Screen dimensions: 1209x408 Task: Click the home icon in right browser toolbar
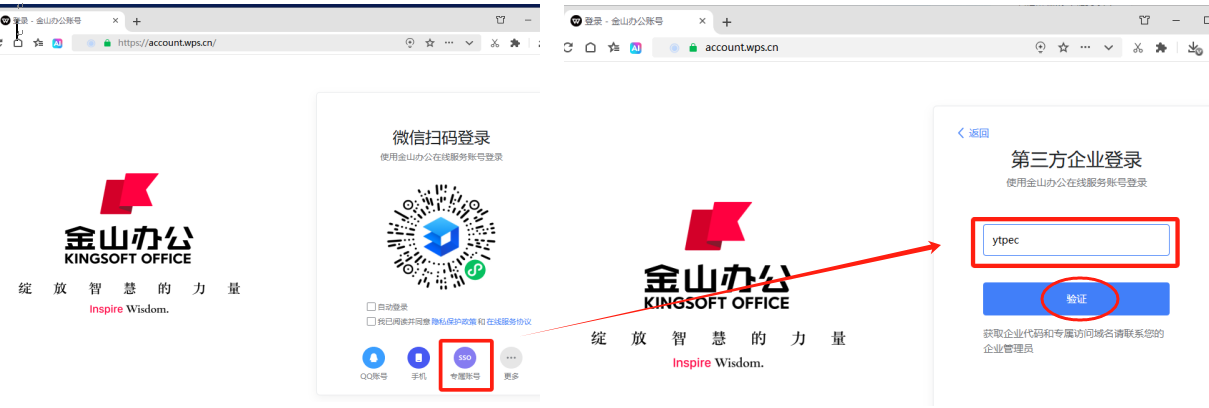591,47
